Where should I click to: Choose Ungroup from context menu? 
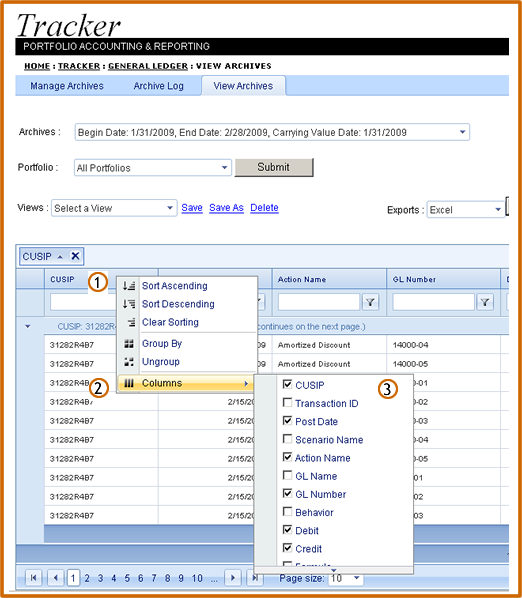161,362
